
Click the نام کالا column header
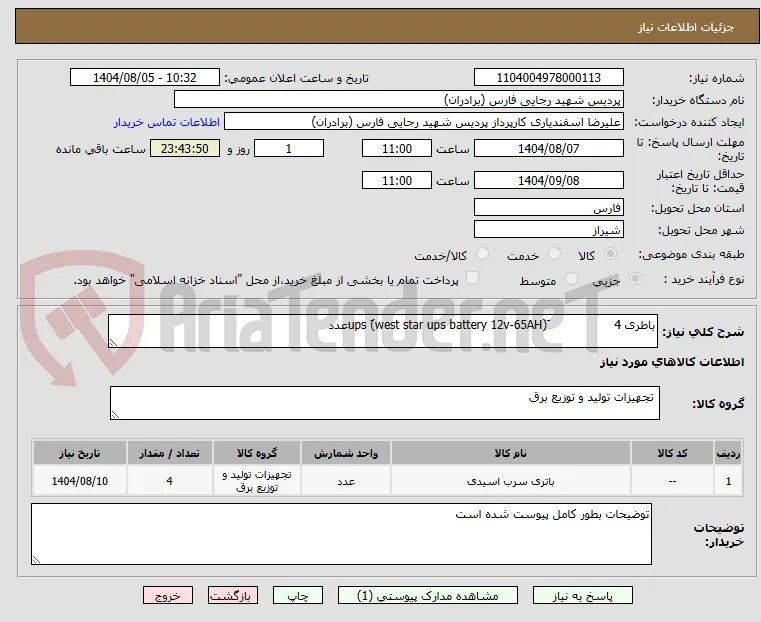tap(511, 453)
